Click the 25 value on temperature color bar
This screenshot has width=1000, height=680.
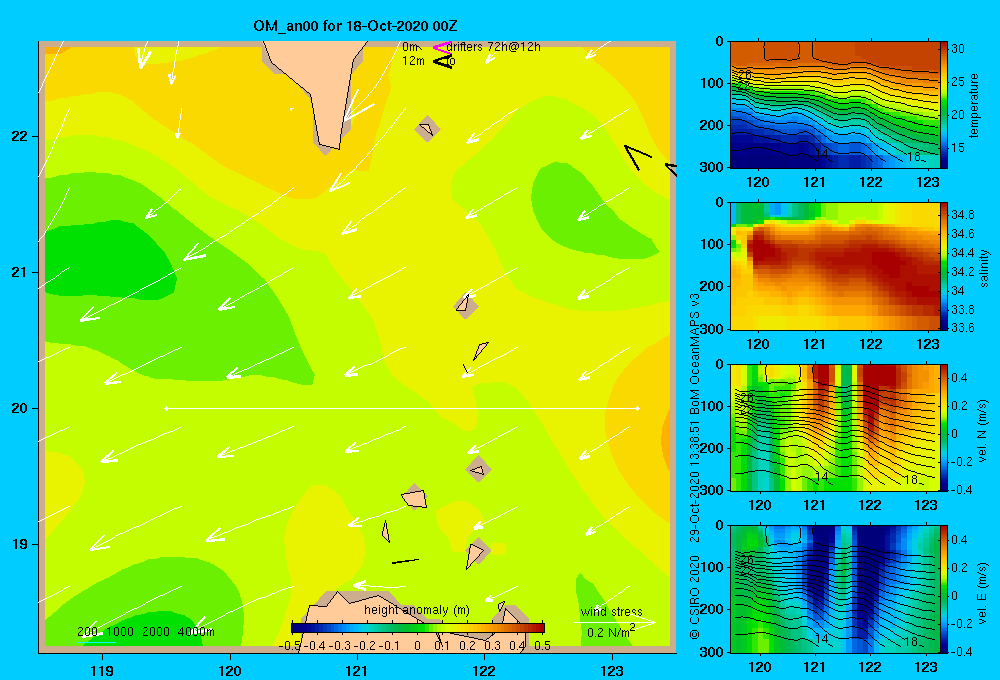click(x=958, y=82)
